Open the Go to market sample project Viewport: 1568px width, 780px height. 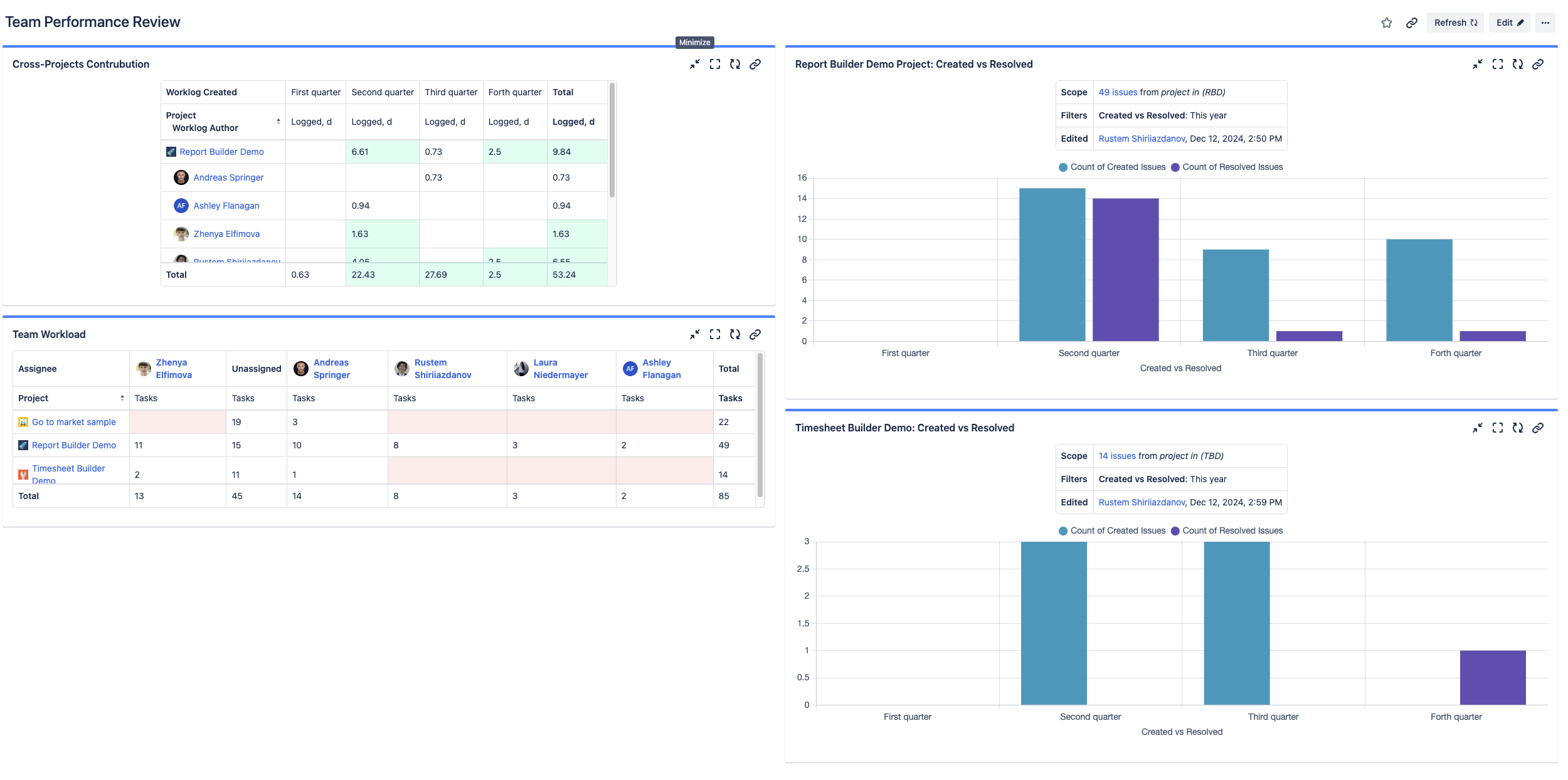(x=73, y=421)
